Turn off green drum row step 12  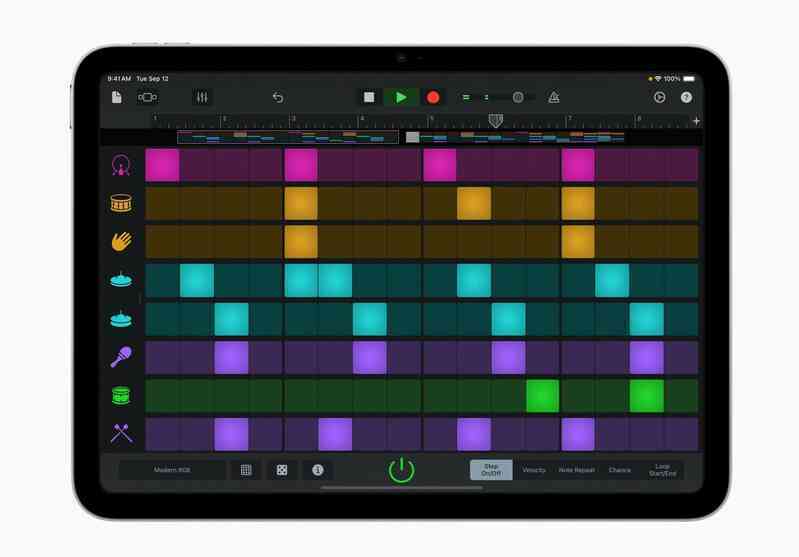[x=543, y=395]
